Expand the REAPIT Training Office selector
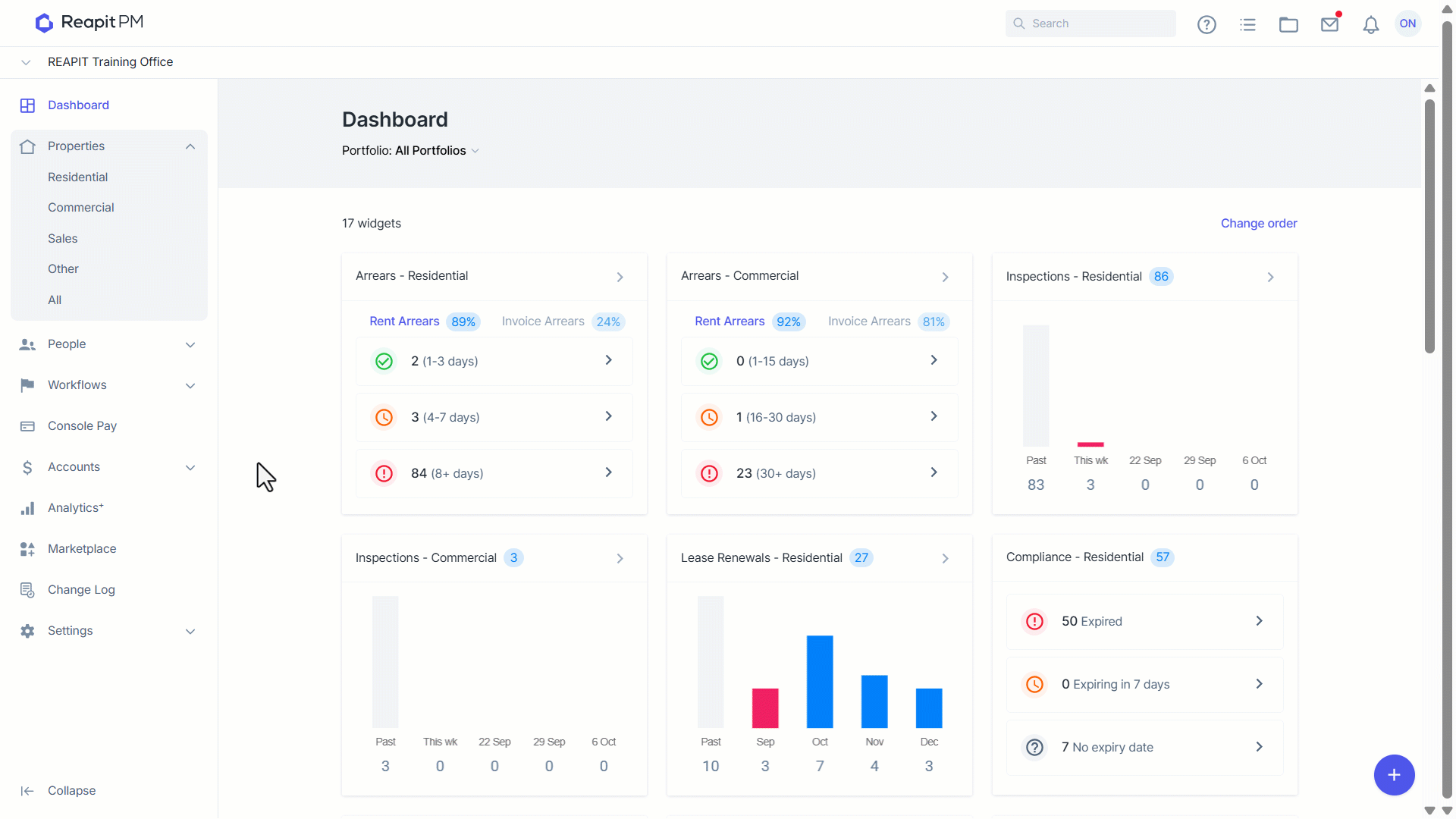 pos(26,62)
